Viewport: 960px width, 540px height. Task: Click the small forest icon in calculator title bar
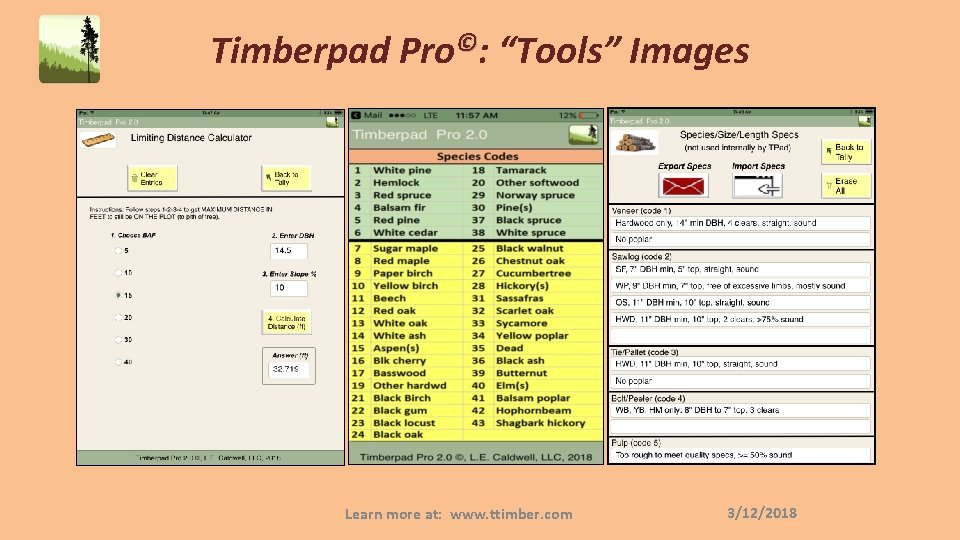pos(332,122)
